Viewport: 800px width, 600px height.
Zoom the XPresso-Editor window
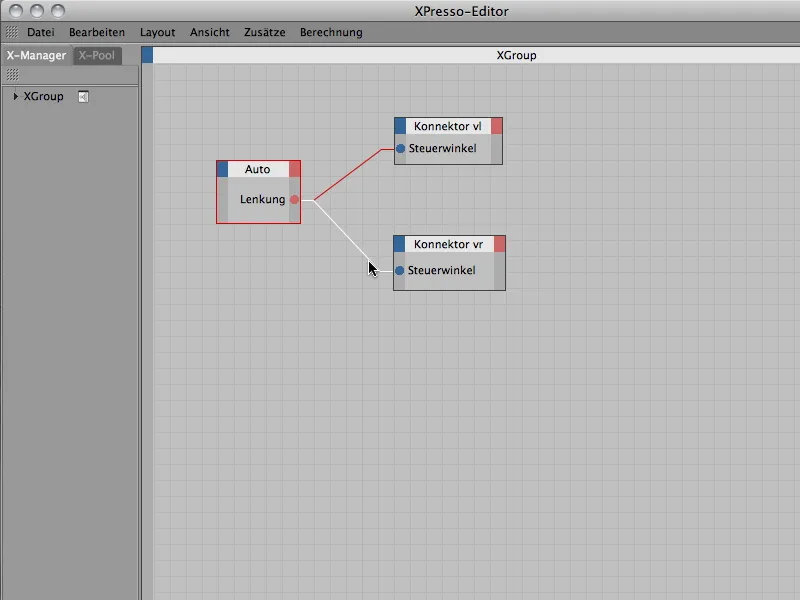pos(58,10)
